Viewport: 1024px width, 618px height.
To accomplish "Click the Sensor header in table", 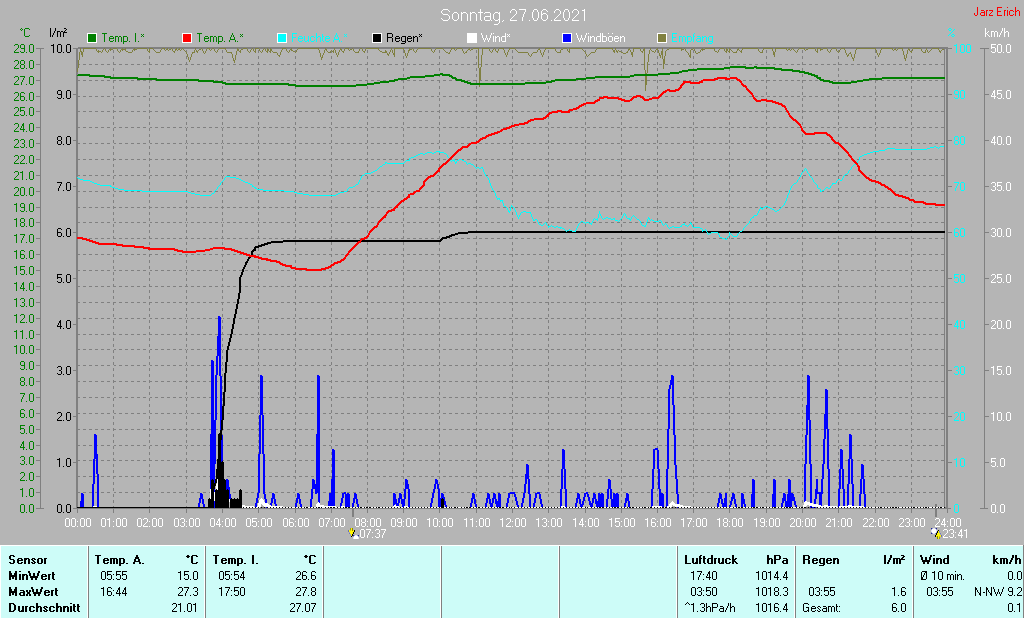I will 28,560.
